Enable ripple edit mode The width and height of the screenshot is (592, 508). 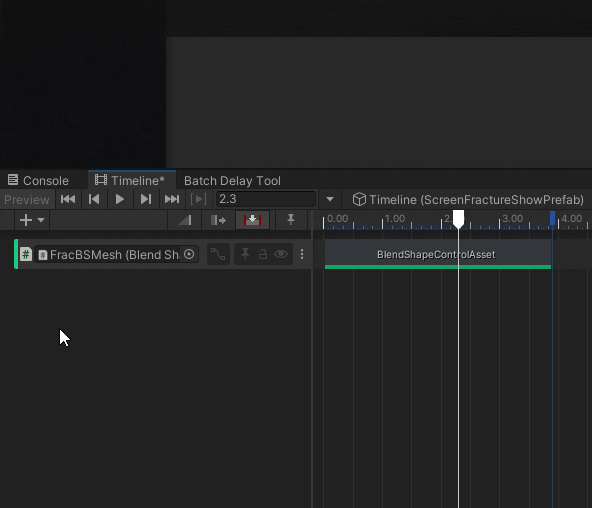[x=218, y=220]
